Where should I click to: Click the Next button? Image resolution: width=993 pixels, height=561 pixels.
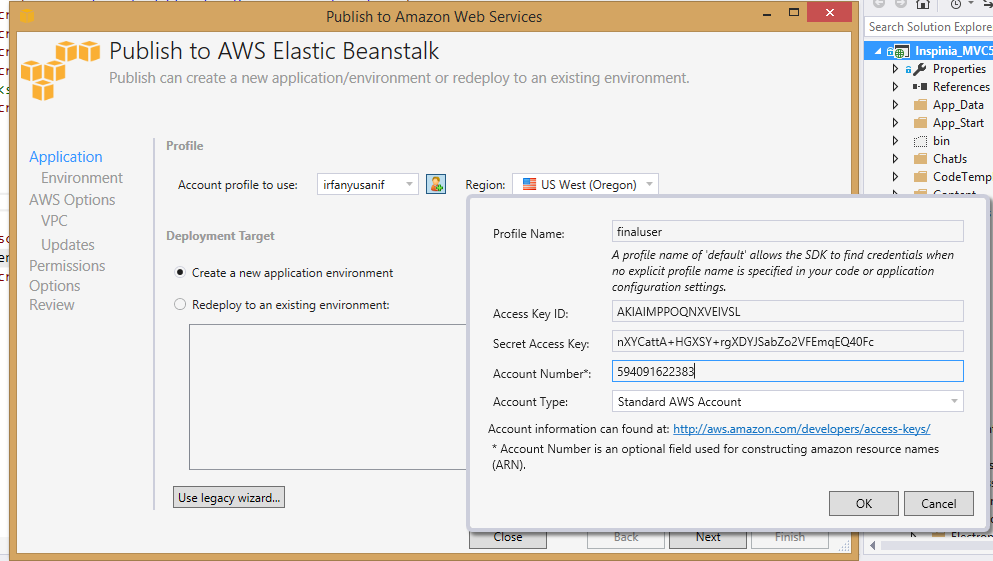tap(708, 538)
